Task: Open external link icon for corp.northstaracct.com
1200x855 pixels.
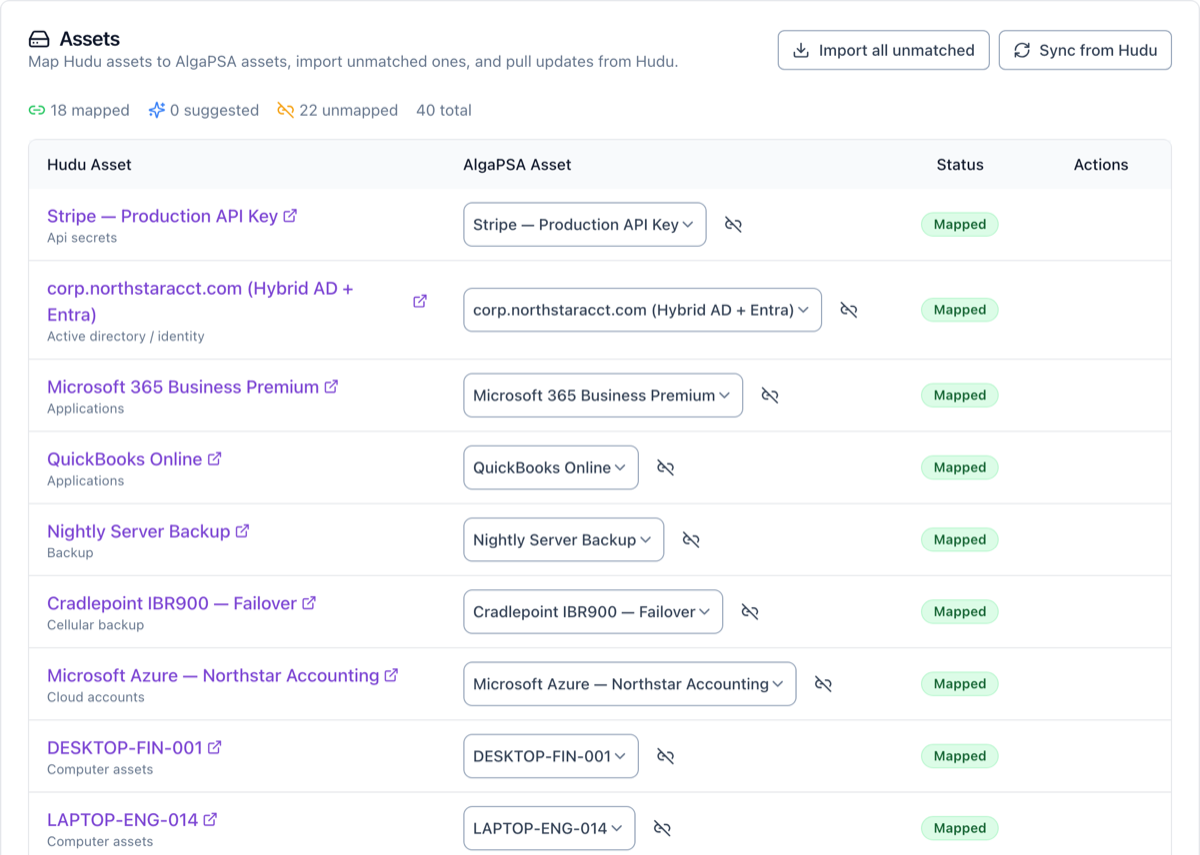Action: click(x=420, y=301)
